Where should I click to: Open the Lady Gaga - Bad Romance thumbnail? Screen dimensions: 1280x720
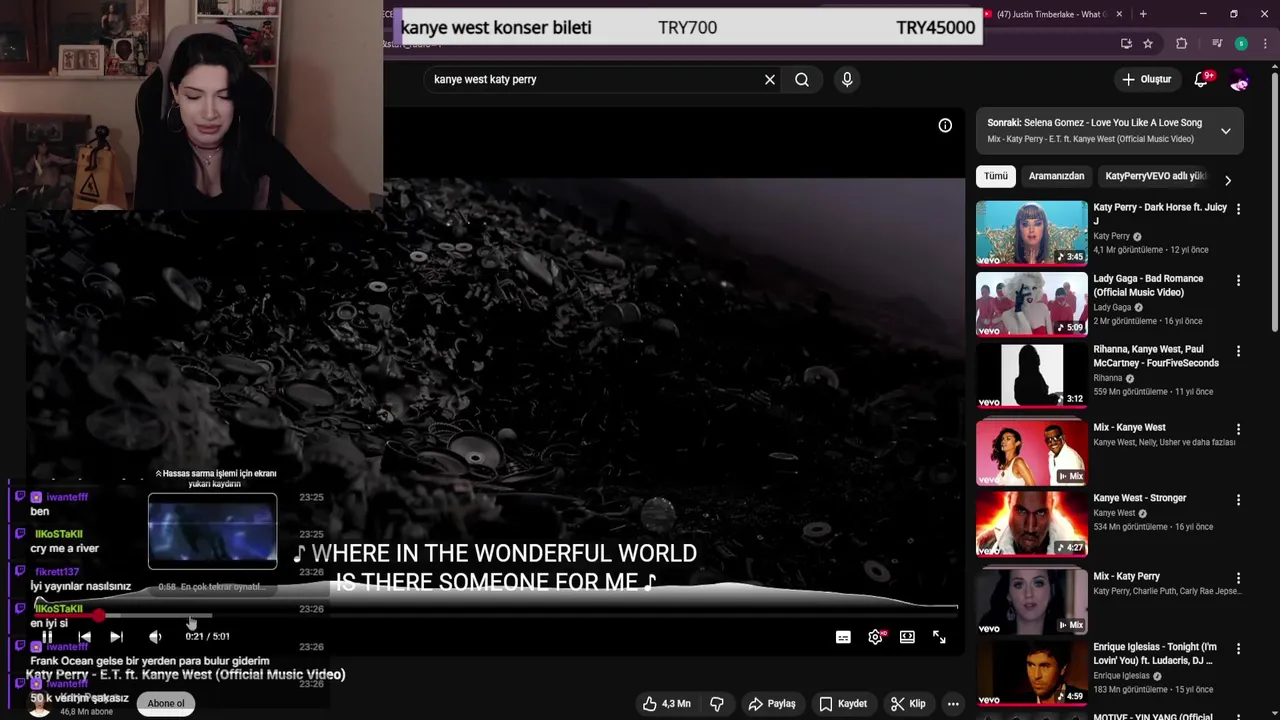click(x=1031, y=303)
